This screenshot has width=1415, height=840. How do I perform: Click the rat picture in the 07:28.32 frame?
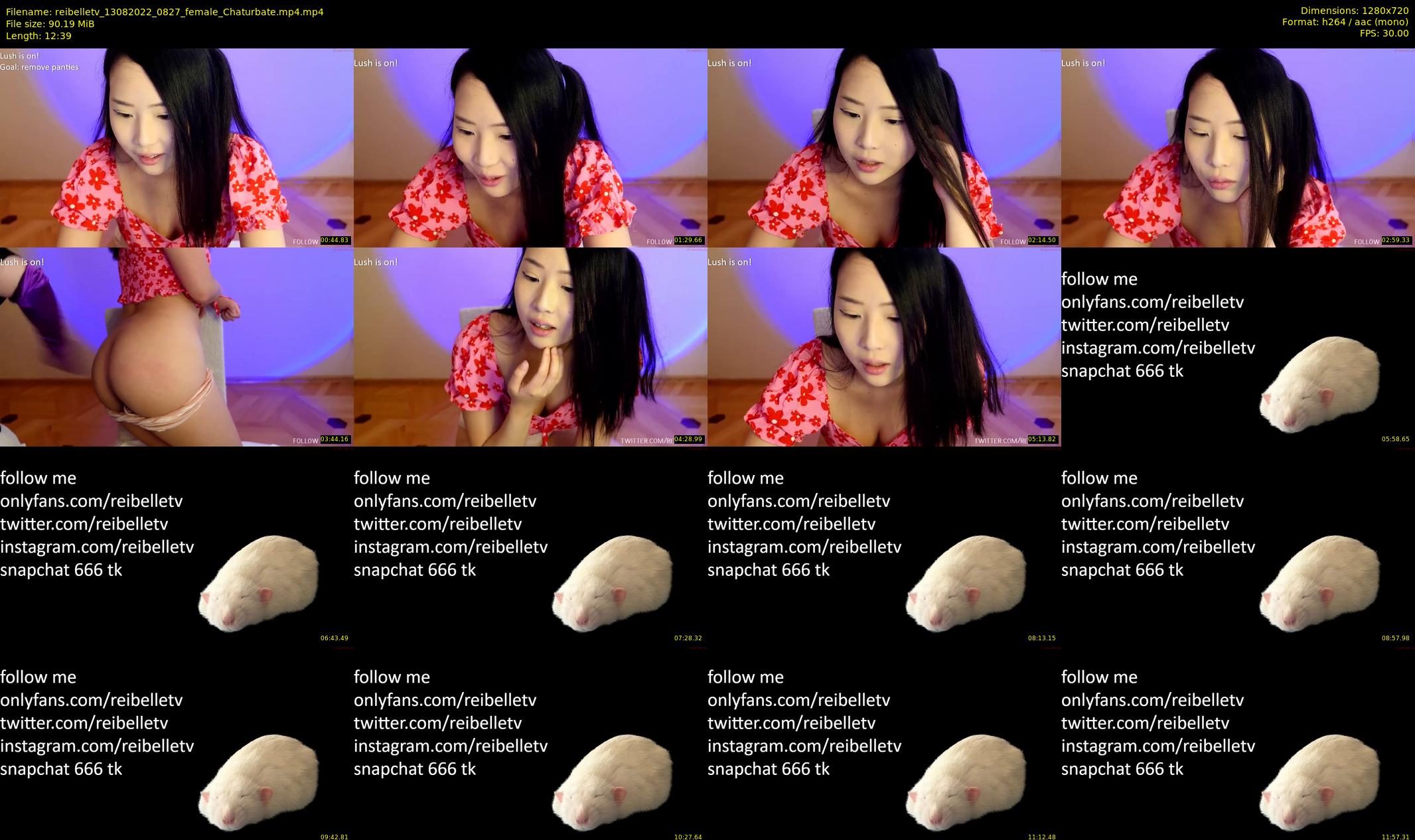613,583
